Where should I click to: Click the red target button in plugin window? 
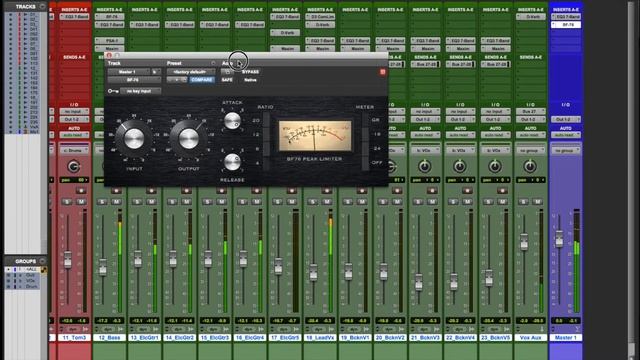pos(382,72)
